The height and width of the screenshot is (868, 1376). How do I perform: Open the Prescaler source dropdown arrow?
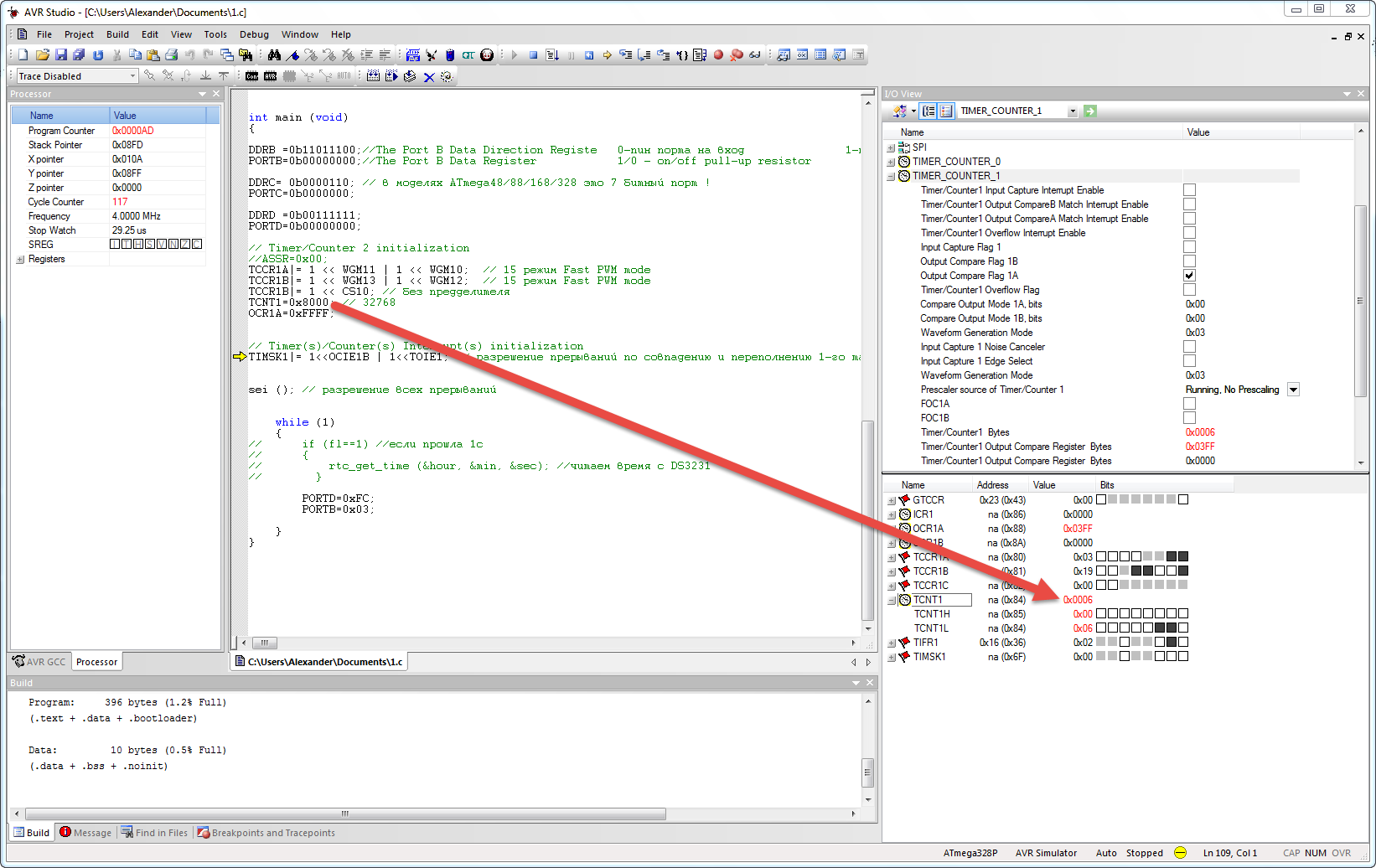[x=1293, y=390]
